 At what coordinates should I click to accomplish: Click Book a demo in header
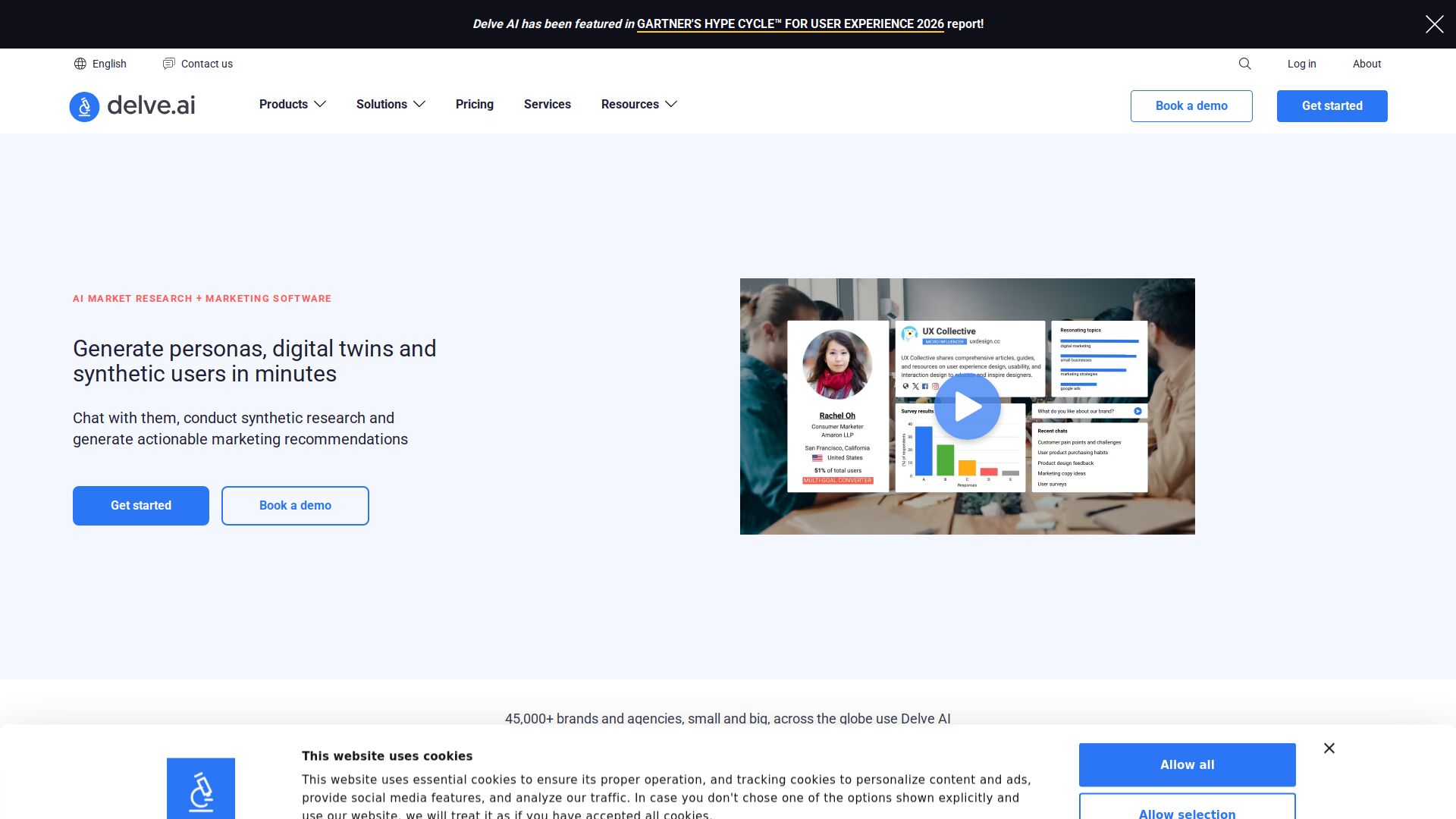(1191, 106)
